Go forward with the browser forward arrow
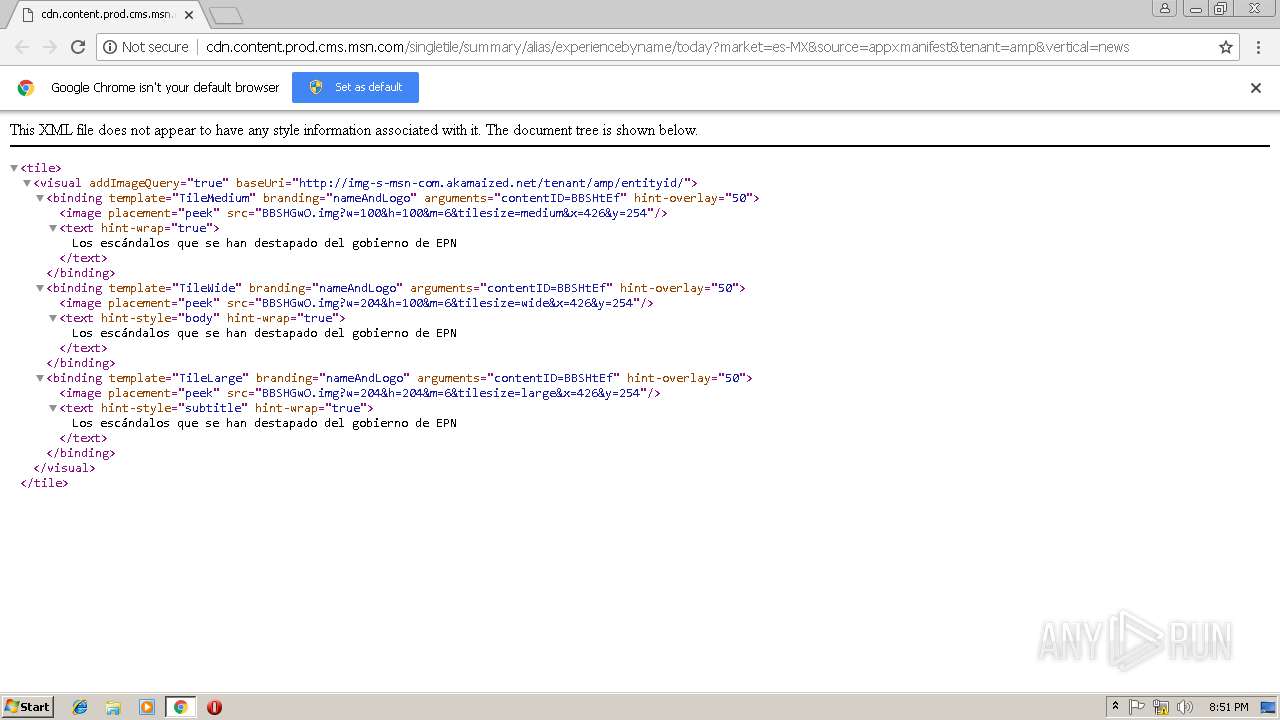Screen dimensions: 1280x720 [50, 47]
